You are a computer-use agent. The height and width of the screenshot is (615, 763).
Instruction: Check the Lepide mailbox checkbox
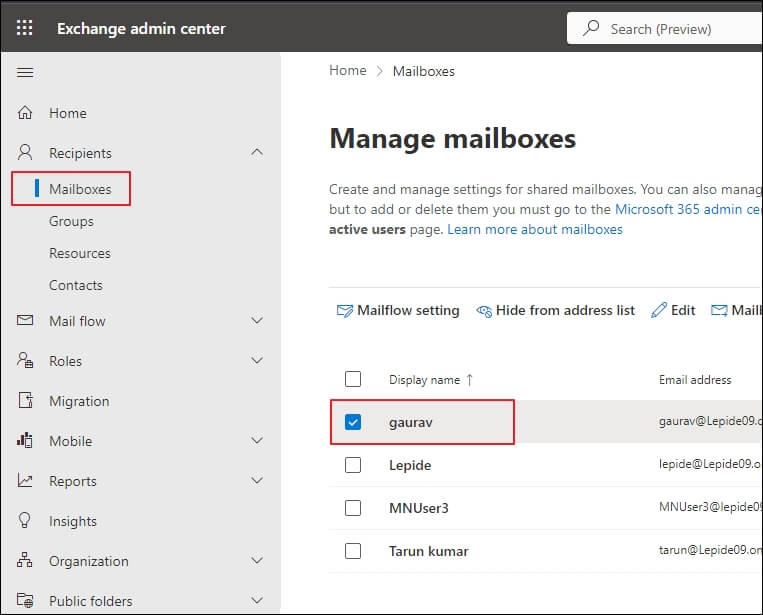[x=353, y=465]
